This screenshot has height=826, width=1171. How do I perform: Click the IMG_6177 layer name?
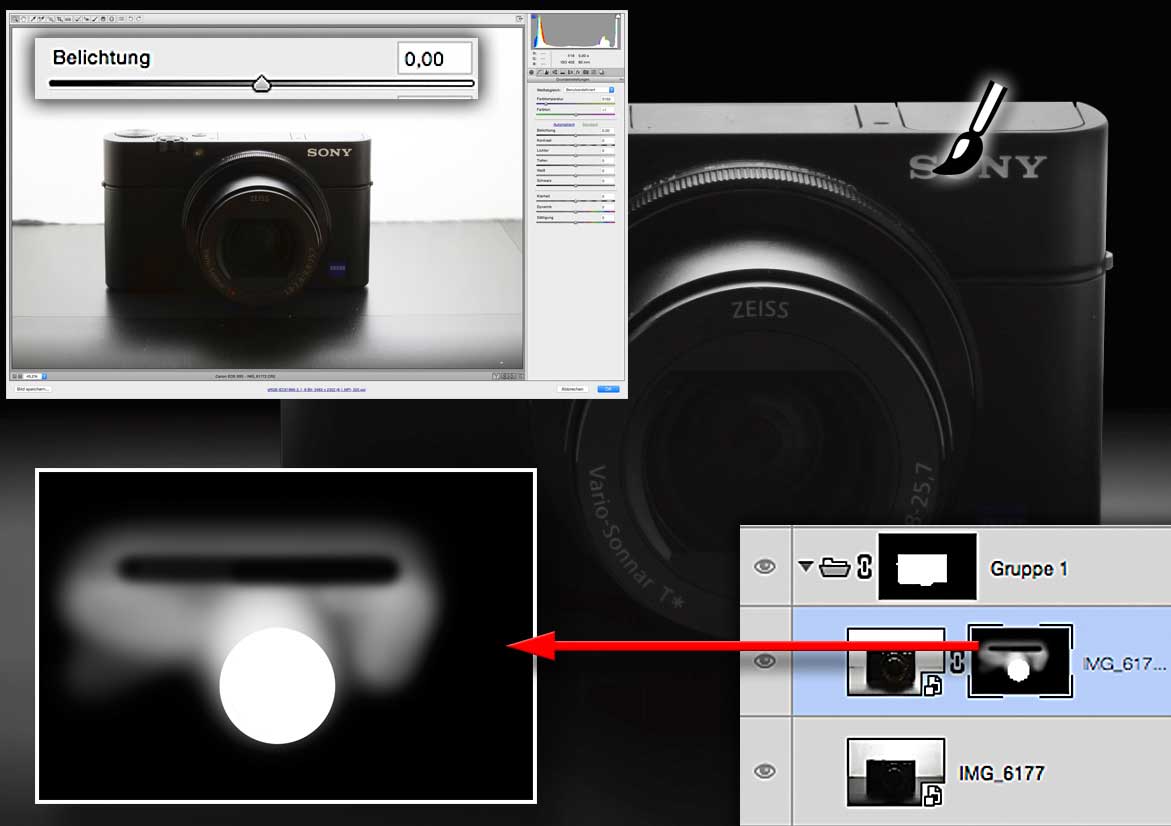1001,773
